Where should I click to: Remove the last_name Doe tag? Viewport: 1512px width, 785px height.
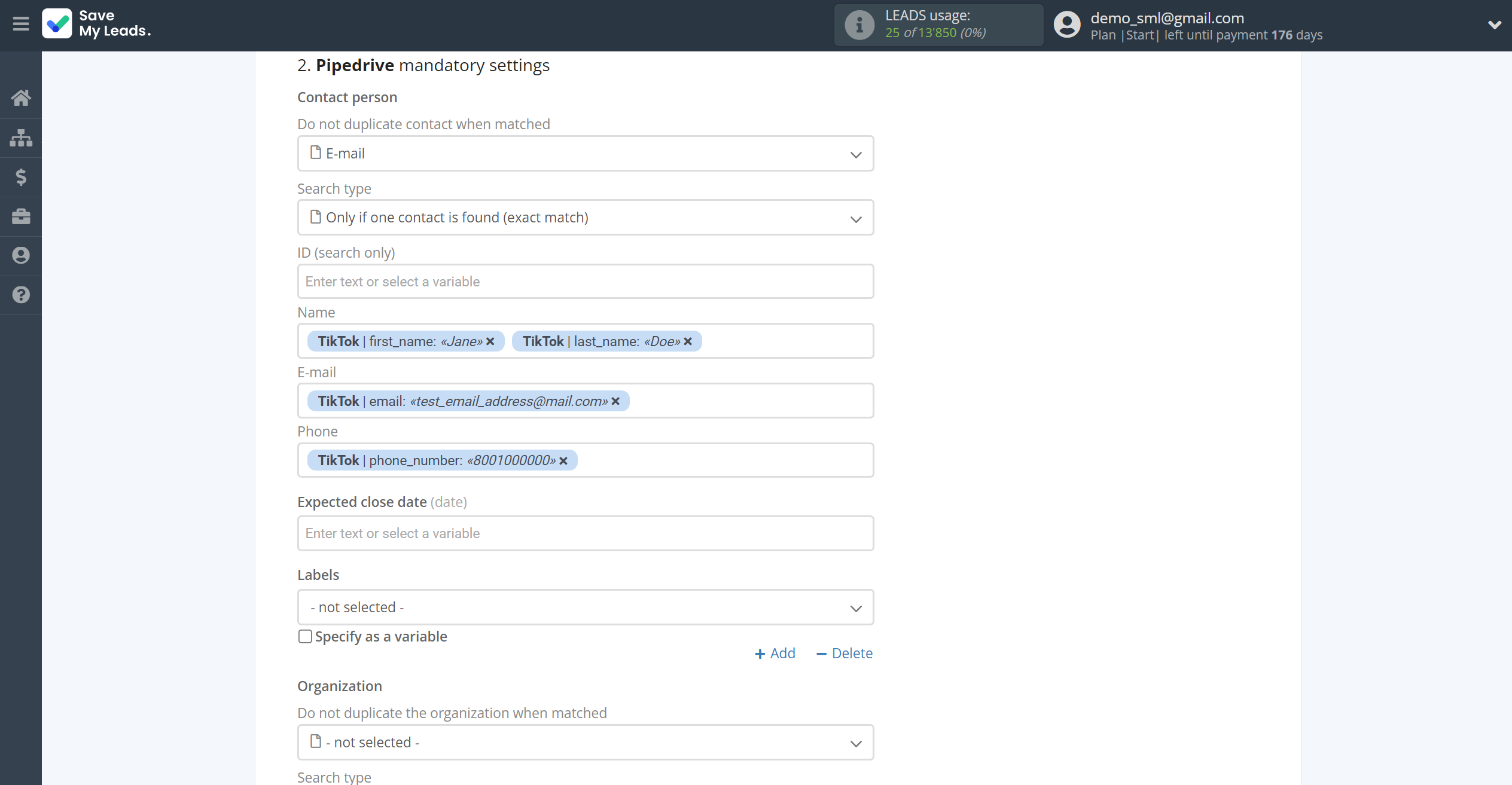pyautogui.click(x=688, y=341)
